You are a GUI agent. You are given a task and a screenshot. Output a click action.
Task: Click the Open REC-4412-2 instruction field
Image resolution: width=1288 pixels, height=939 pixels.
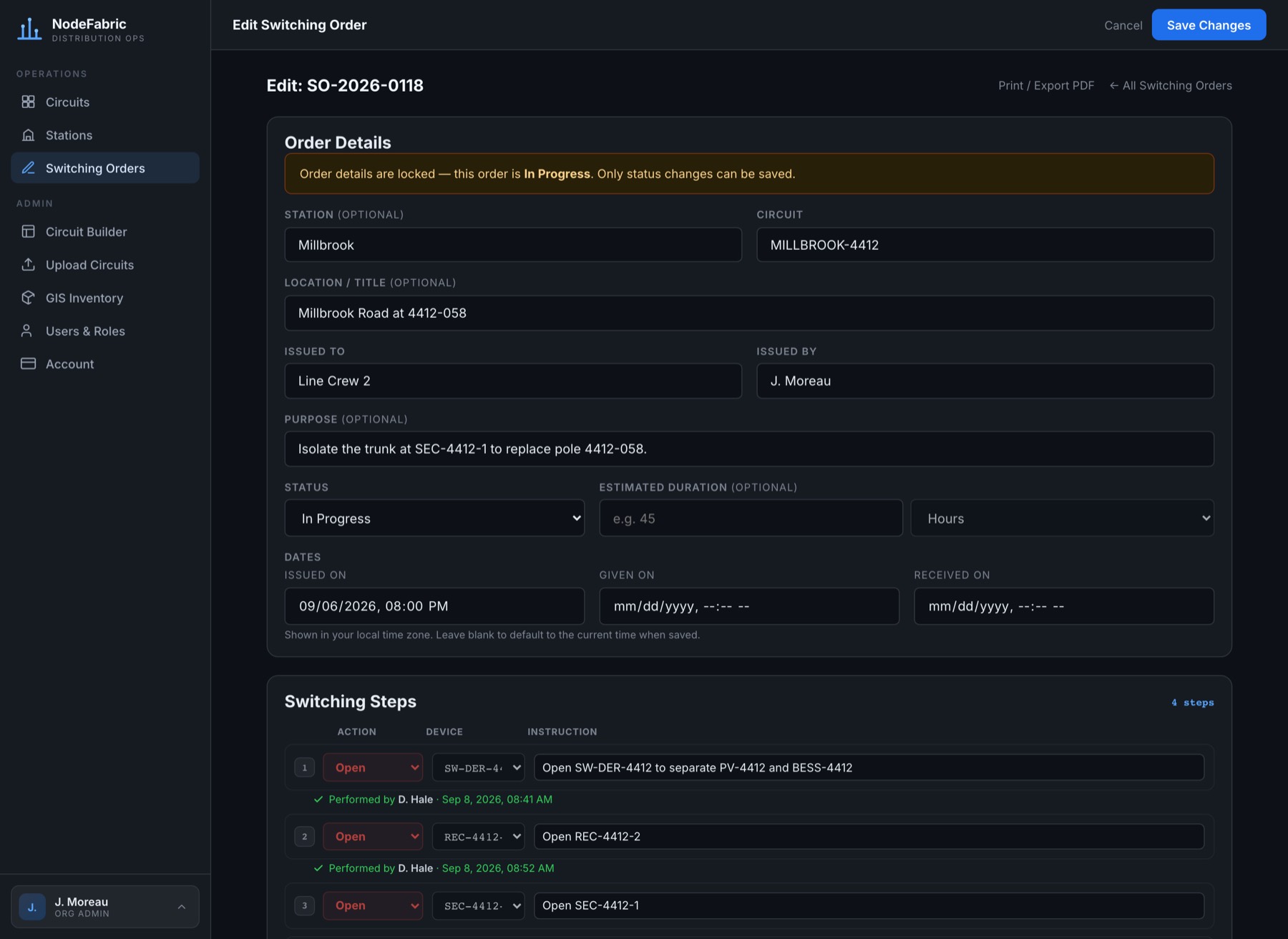pyautogui.click(x=869, y=836)
